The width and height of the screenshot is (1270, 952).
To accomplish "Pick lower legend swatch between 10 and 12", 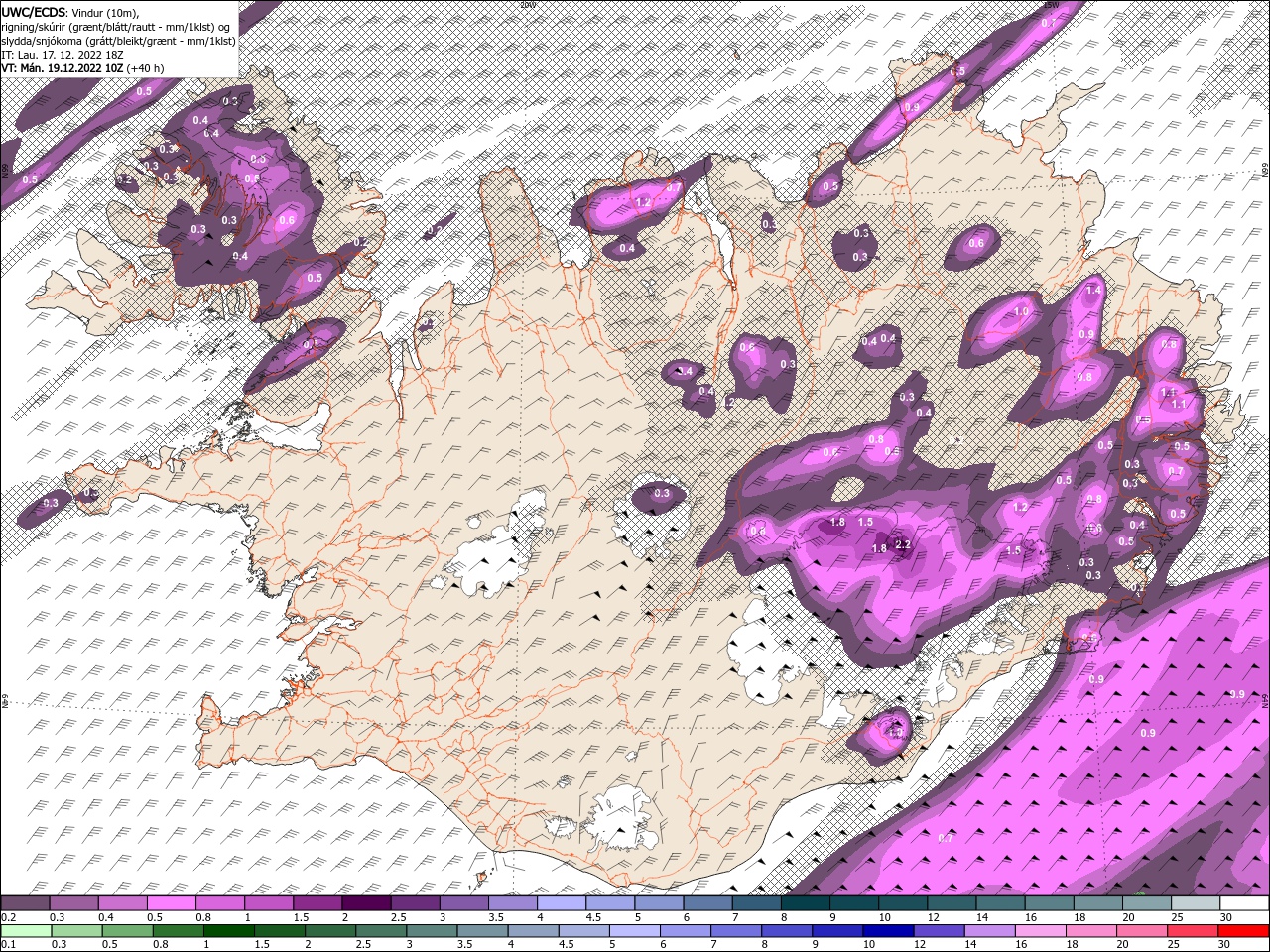I will pos(889,931).
